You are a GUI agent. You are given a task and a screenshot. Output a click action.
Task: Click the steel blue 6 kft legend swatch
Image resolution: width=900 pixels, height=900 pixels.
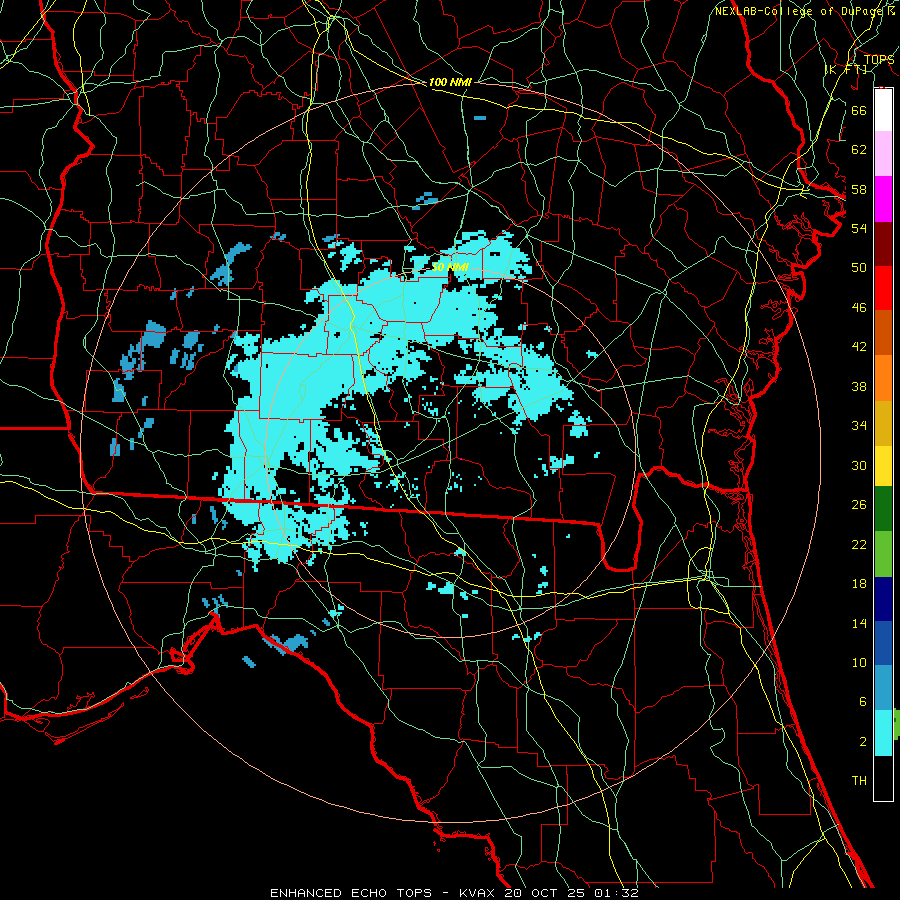click(x=883, y=688)
